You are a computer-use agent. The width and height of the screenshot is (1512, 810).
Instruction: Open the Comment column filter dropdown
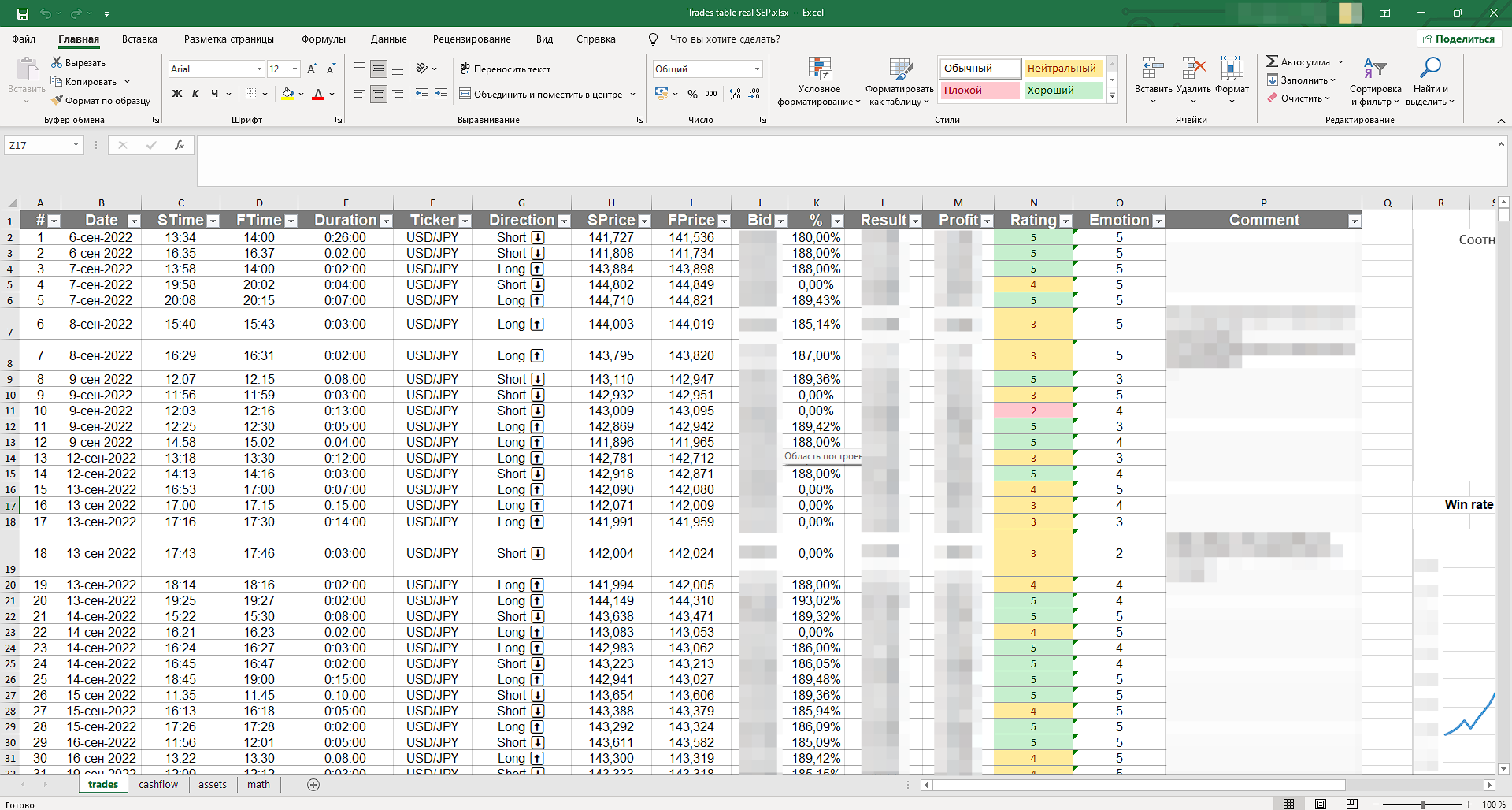(1354, 221)
